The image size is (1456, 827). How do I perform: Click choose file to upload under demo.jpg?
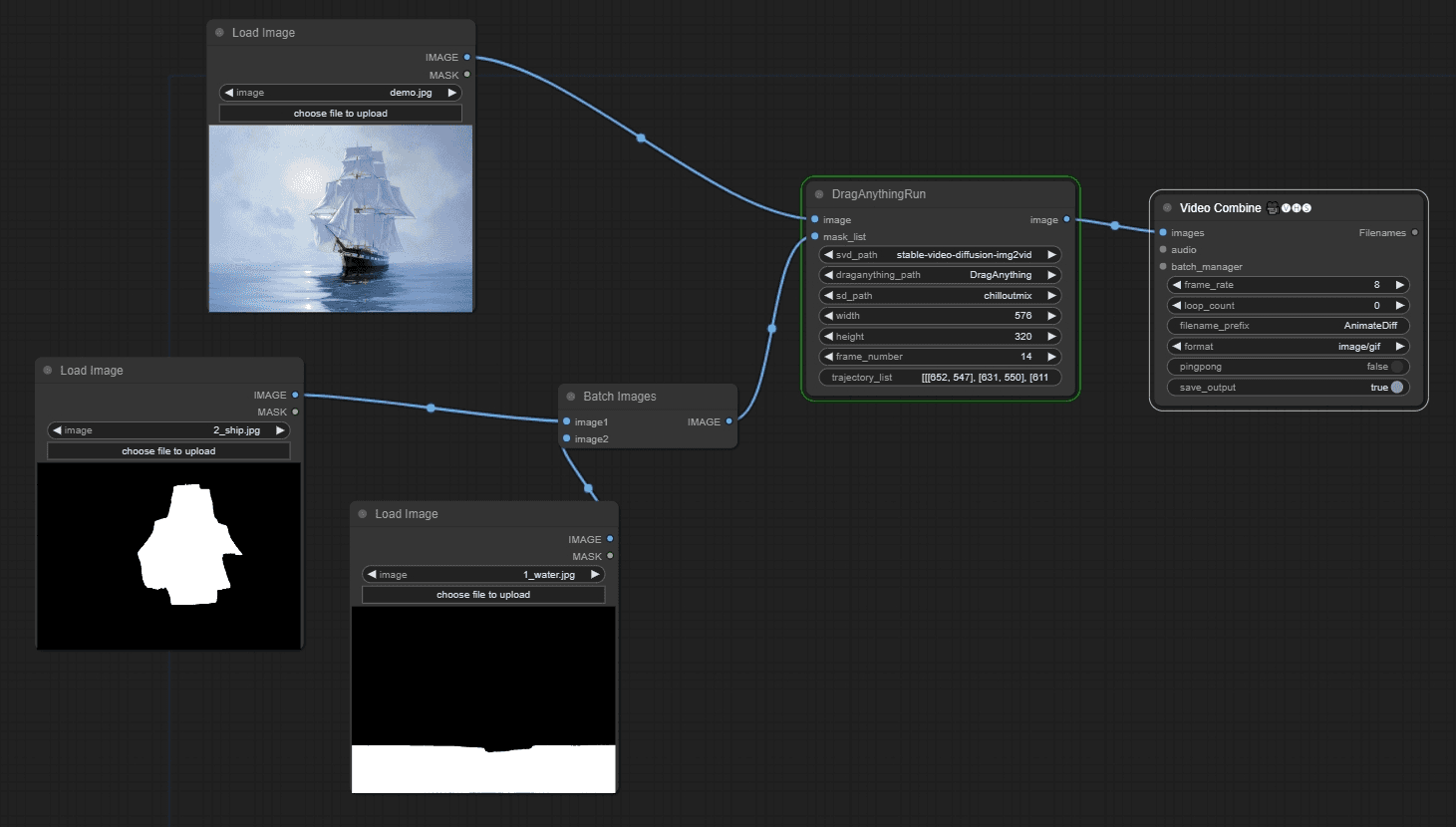tap(340, 114)
